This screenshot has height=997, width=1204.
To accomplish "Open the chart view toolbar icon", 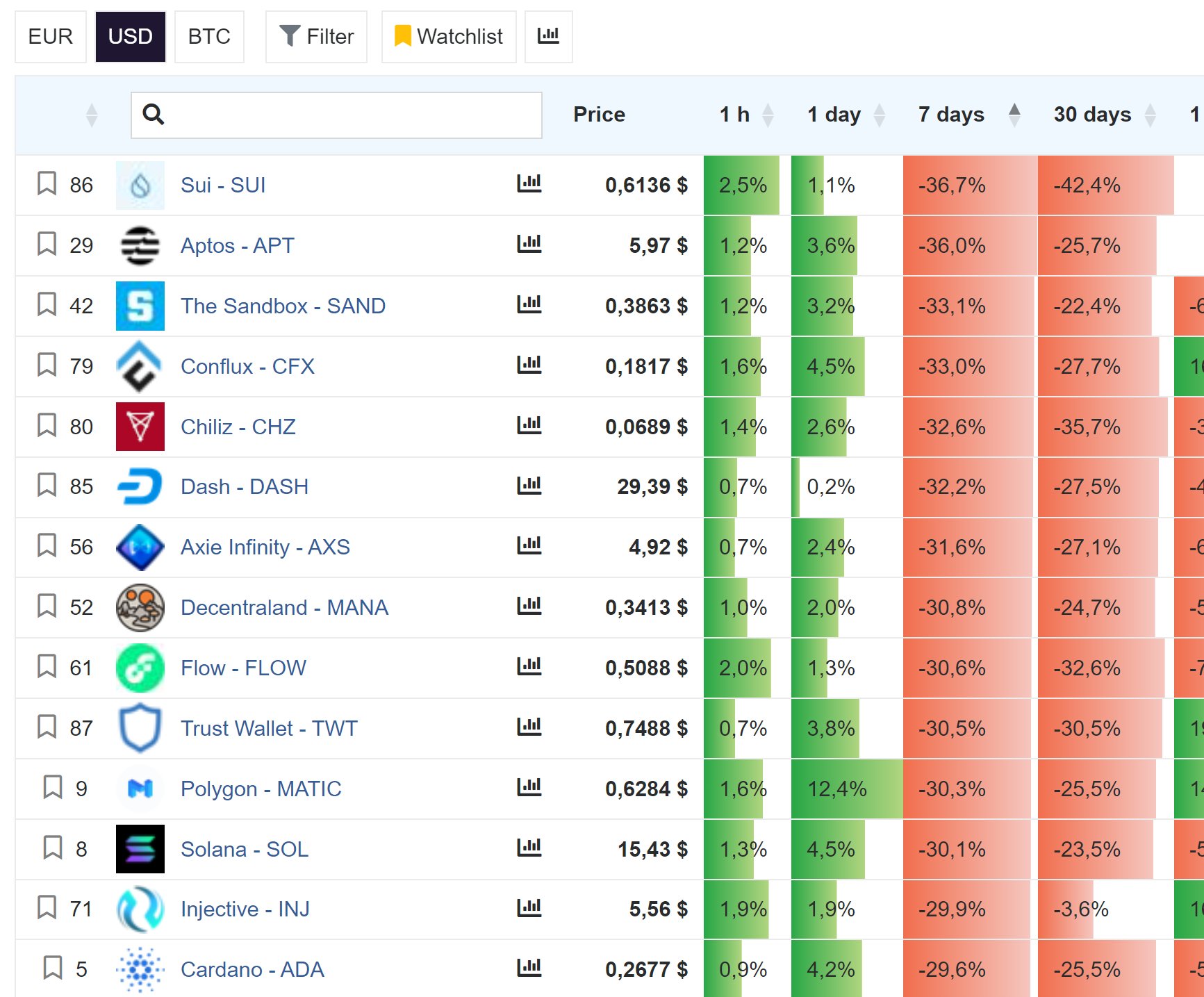I will click(548, 36).
